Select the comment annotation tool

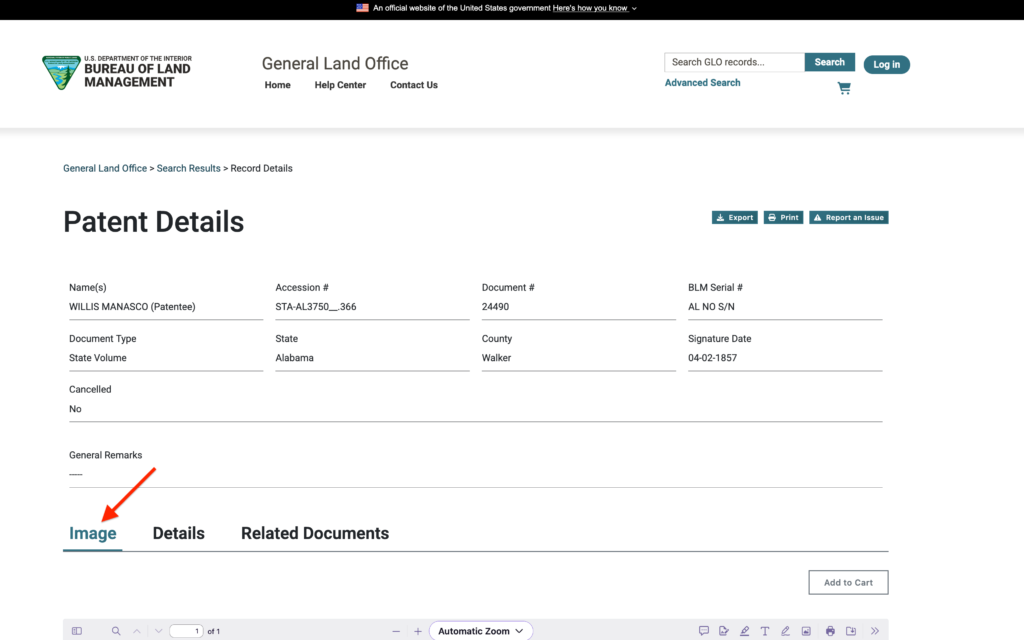[x=703, y=631]
